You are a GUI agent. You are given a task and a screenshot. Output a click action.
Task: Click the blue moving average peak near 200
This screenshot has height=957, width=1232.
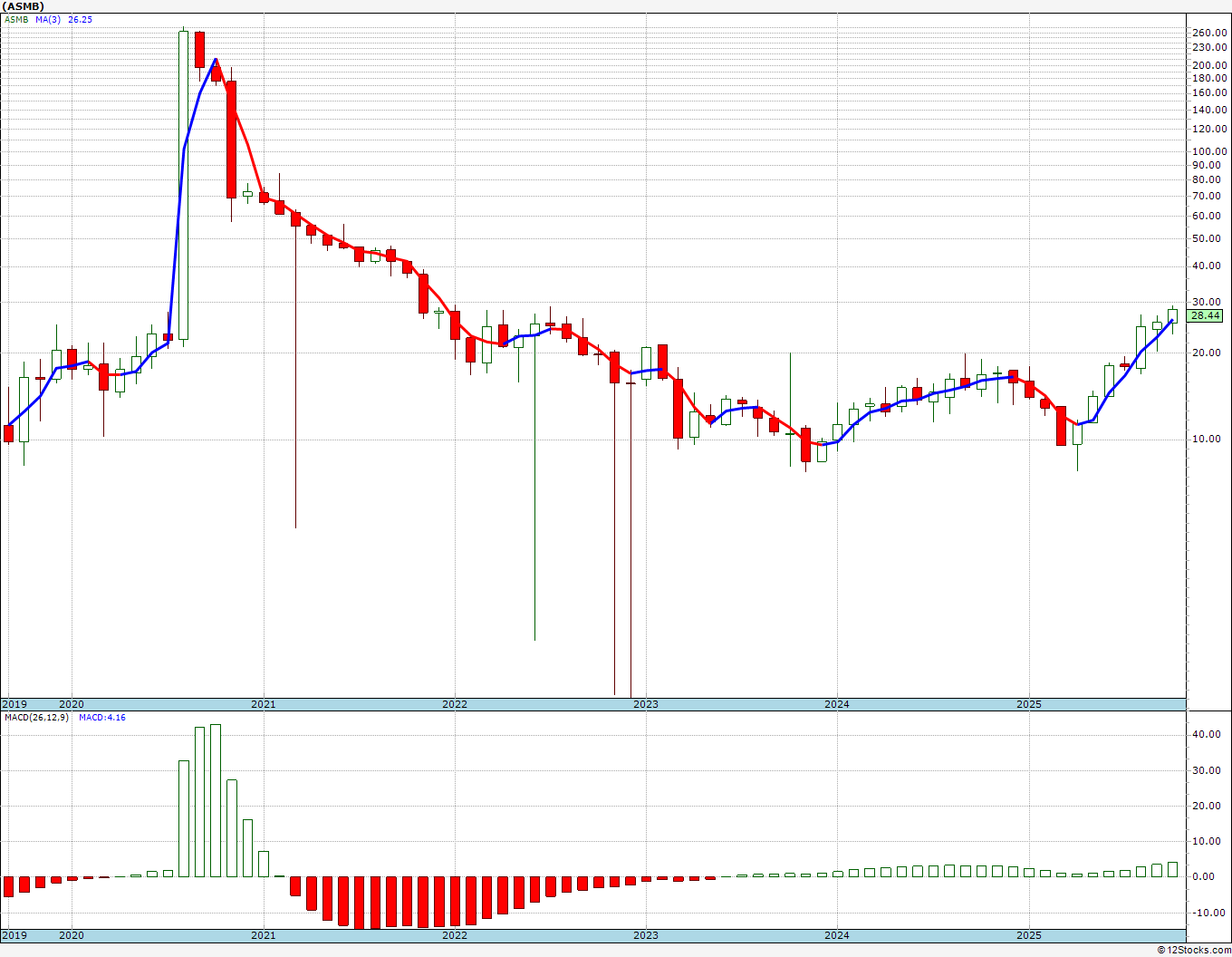(x=215, y=60)
